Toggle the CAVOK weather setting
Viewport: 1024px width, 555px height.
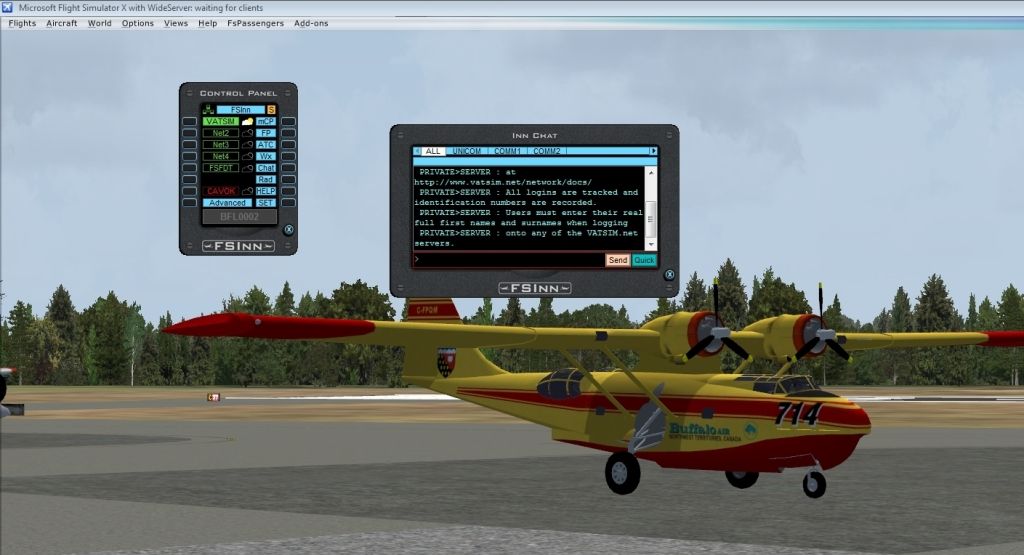click(x=221, y=191)
